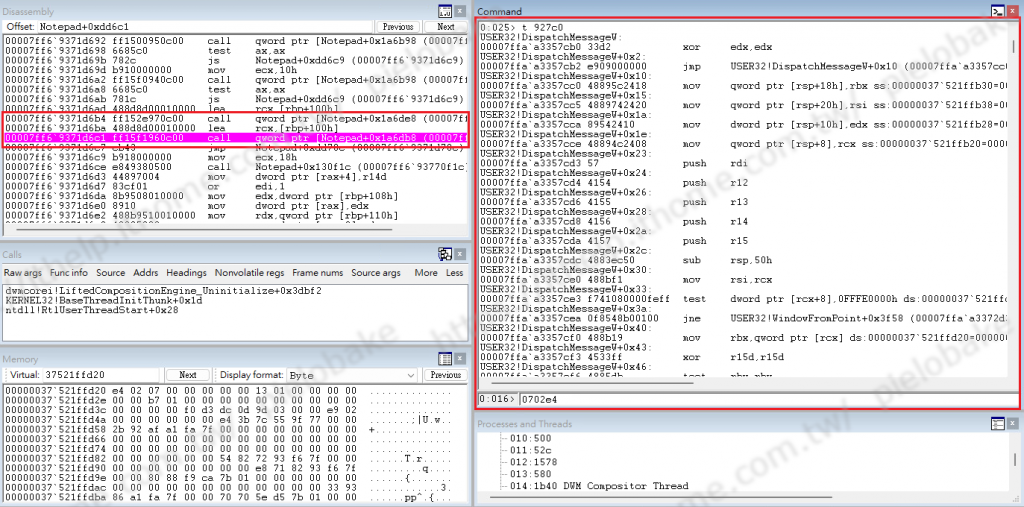1024x507 pixels.
Task: Close the Disassembly panel
Action: [461, 11]
